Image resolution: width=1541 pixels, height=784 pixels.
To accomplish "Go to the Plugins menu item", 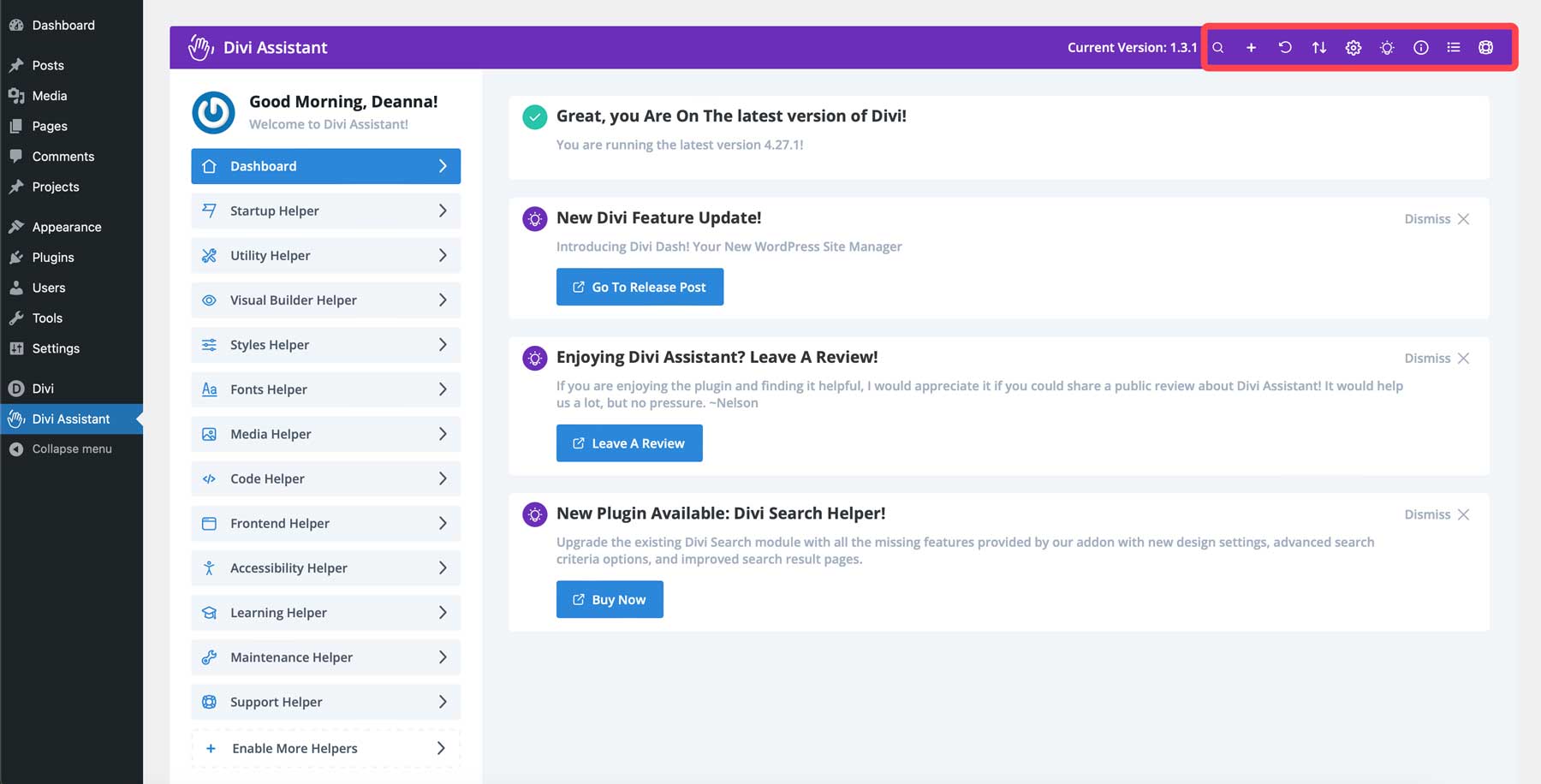I will click(x=51, y=257).
